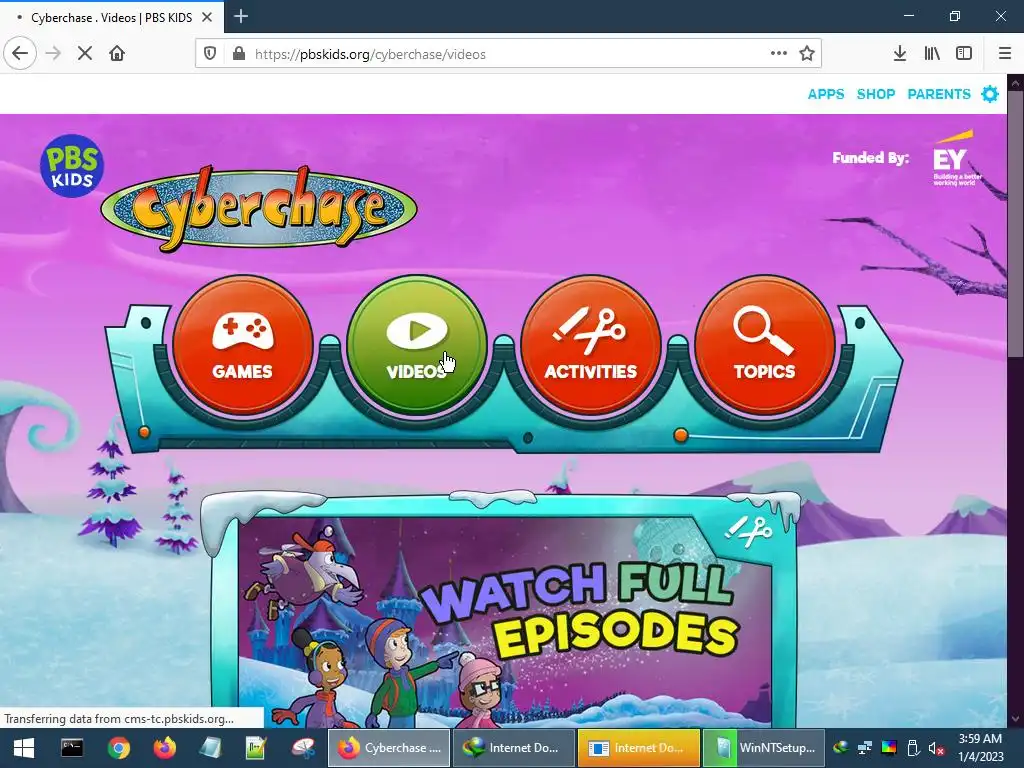The height and width of the screenshot is (768, 1024).
Task: Open the APPS link
Action: (x=825, y=94)
